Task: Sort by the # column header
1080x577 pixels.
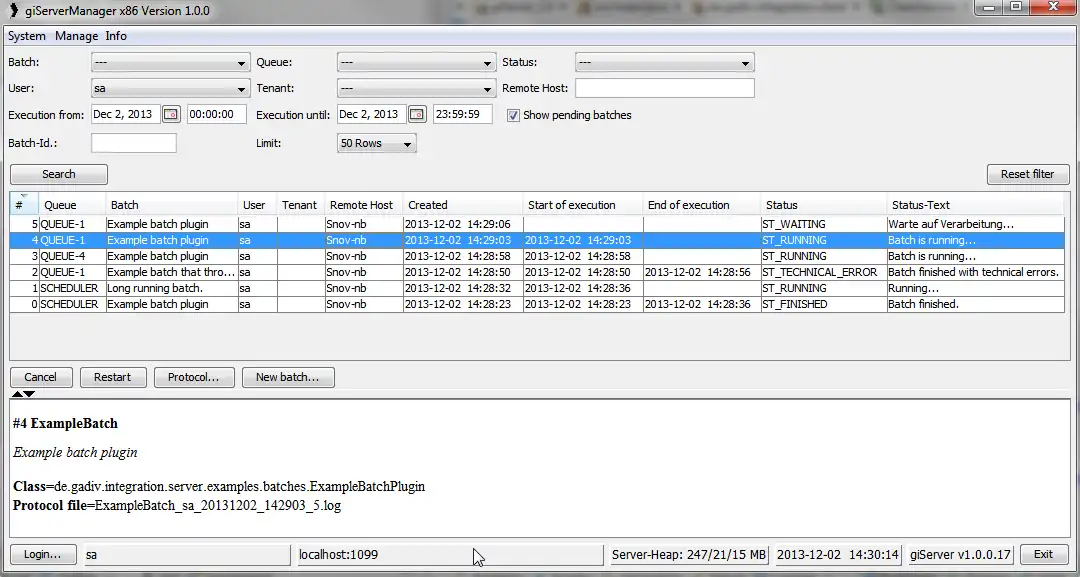Action: coord(24,204)
